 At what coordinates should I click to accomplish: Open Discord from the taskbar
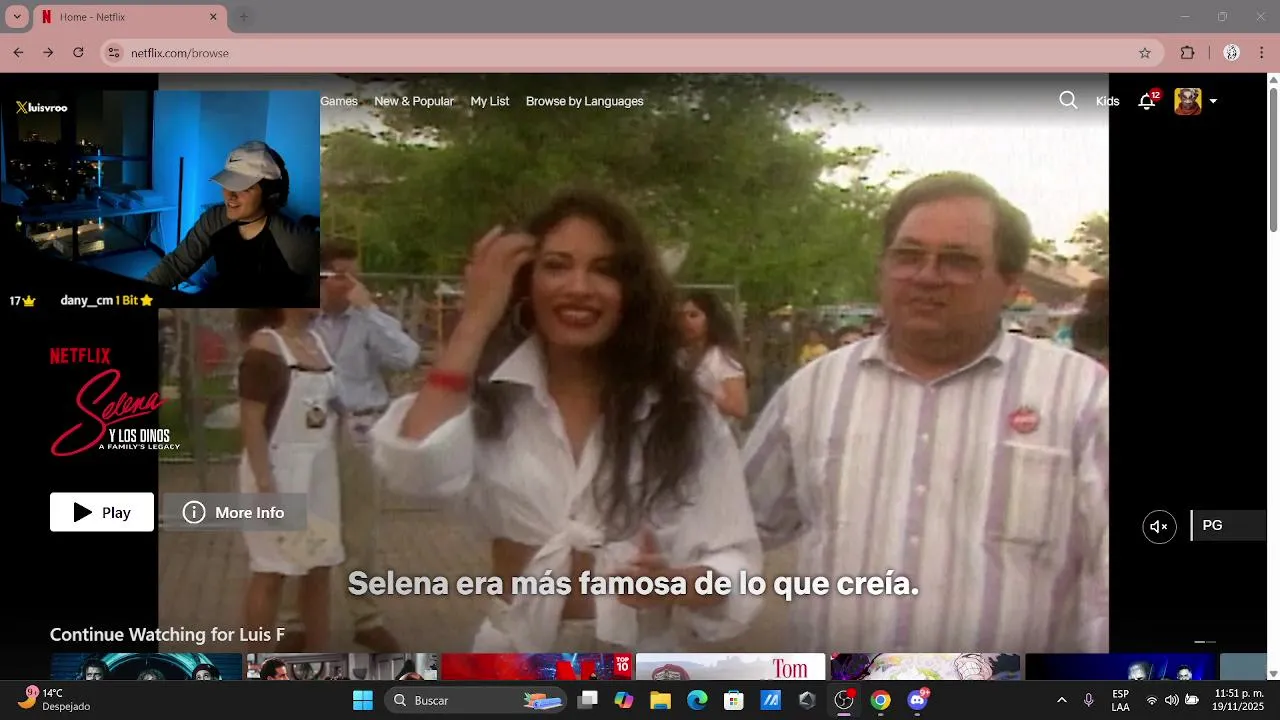pos(917,700)
